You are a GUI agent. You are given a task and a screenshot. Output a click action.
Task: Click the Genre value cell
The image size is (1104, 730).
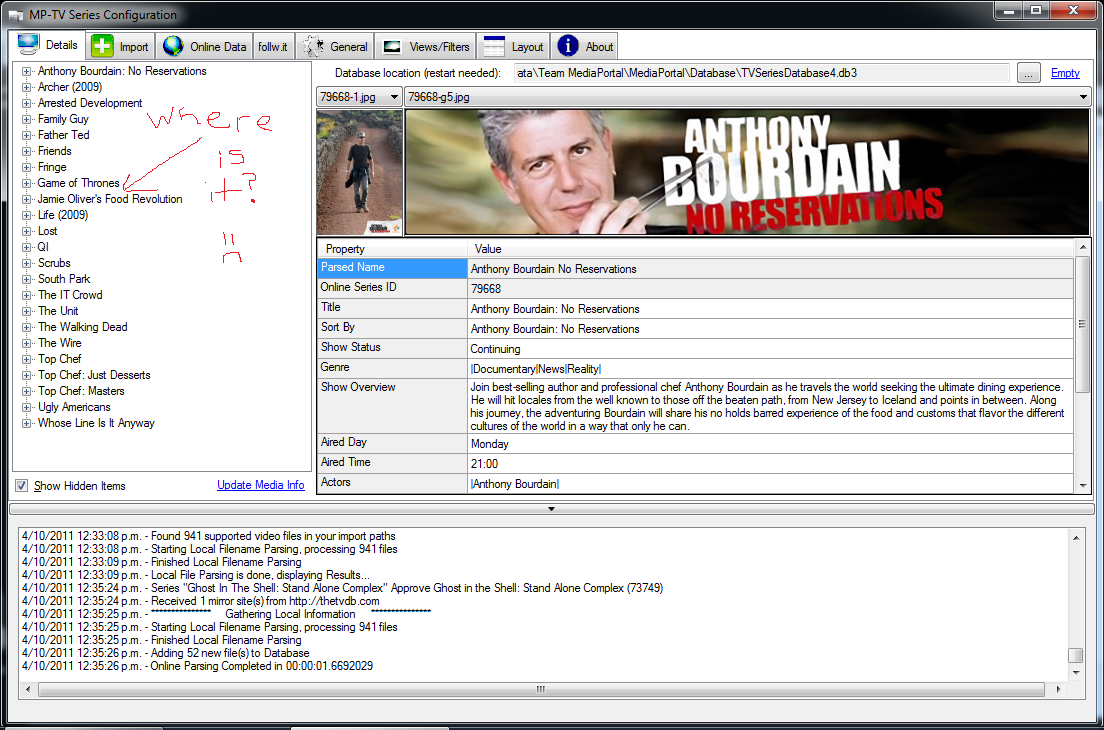[x=770, y=369]
